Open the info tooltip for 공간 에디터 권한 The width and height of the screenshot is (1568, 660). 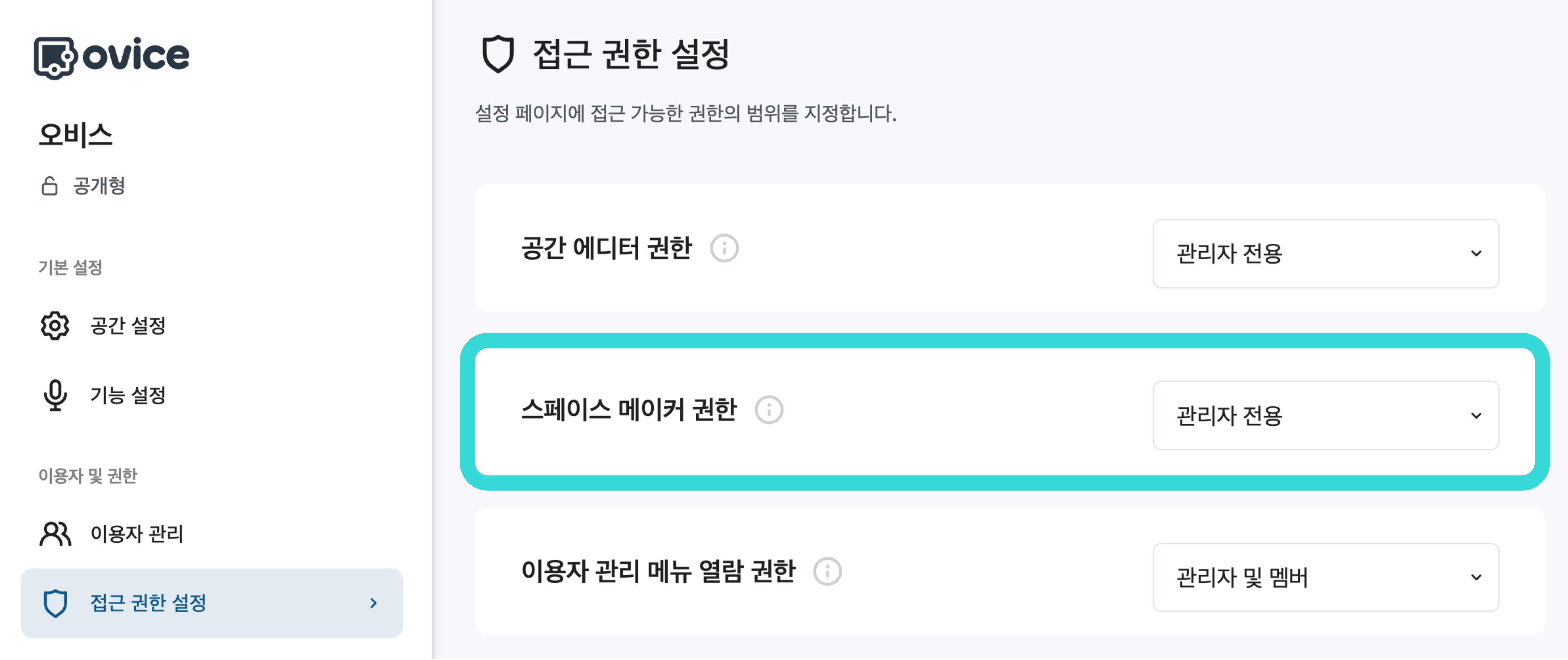(x=724, y=249)
